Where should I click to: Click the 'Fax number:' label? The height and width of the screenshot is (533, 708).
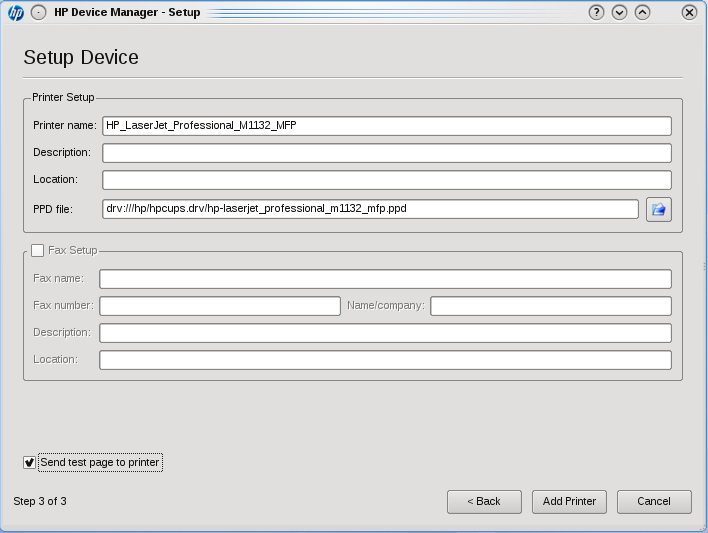[x=63, y=306]
